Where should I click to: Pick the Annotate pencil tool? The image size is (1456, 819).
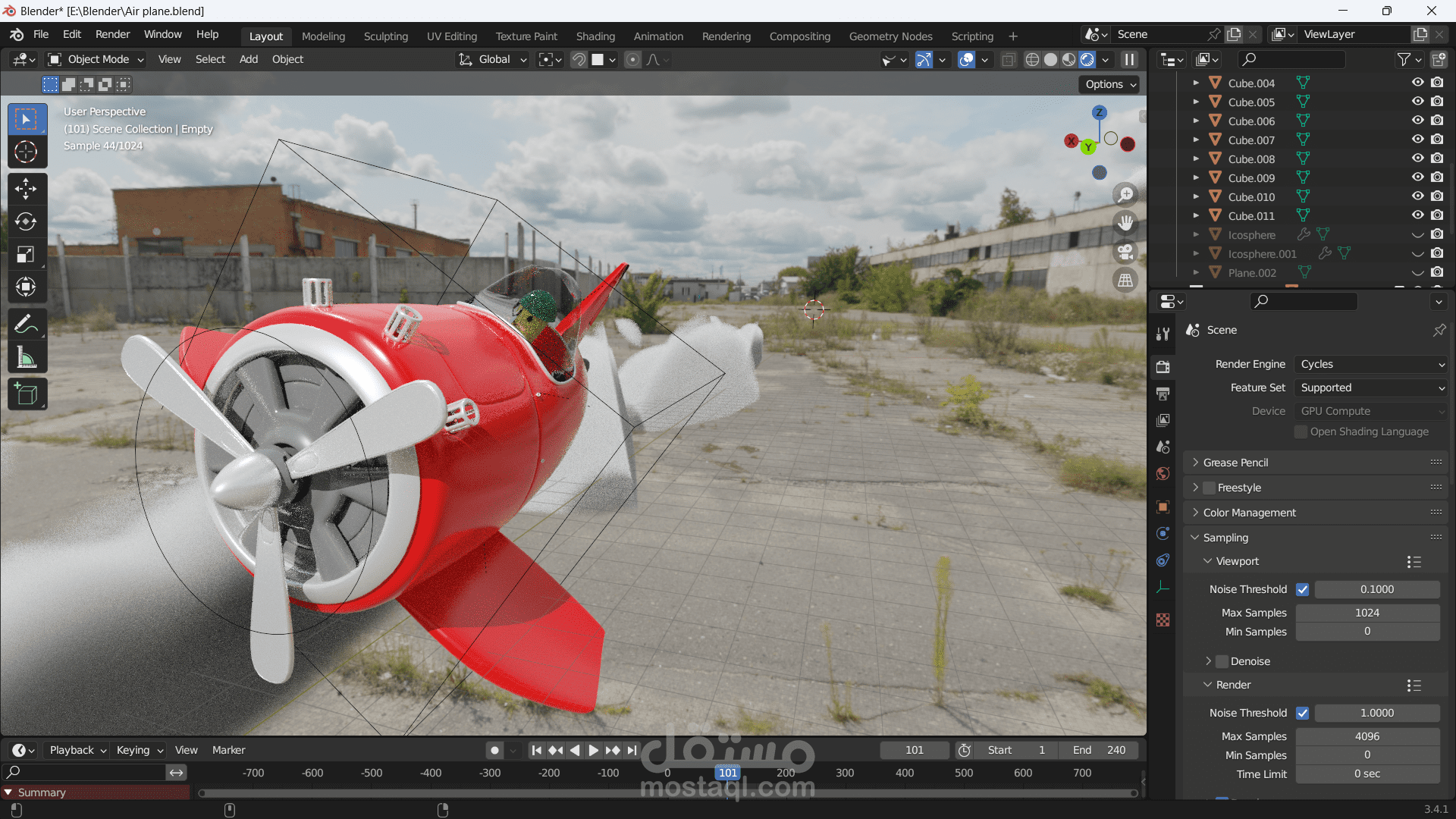click(x=27, y=325)
